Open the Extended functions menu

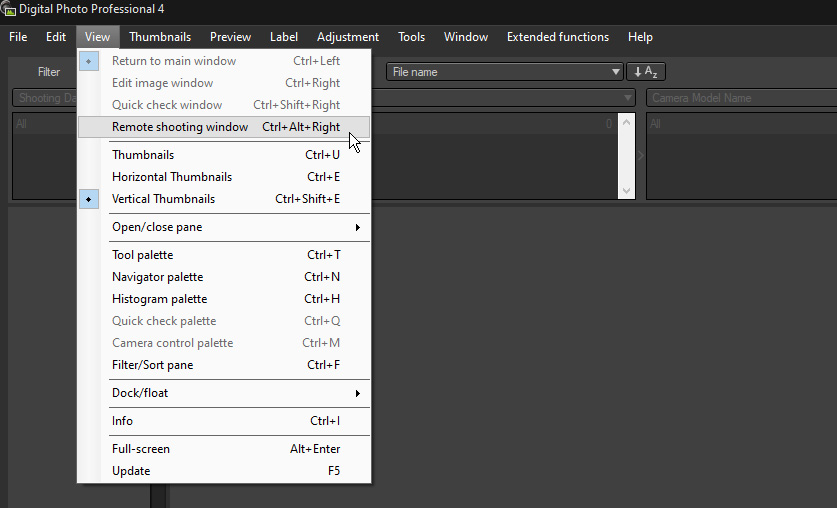557,37
